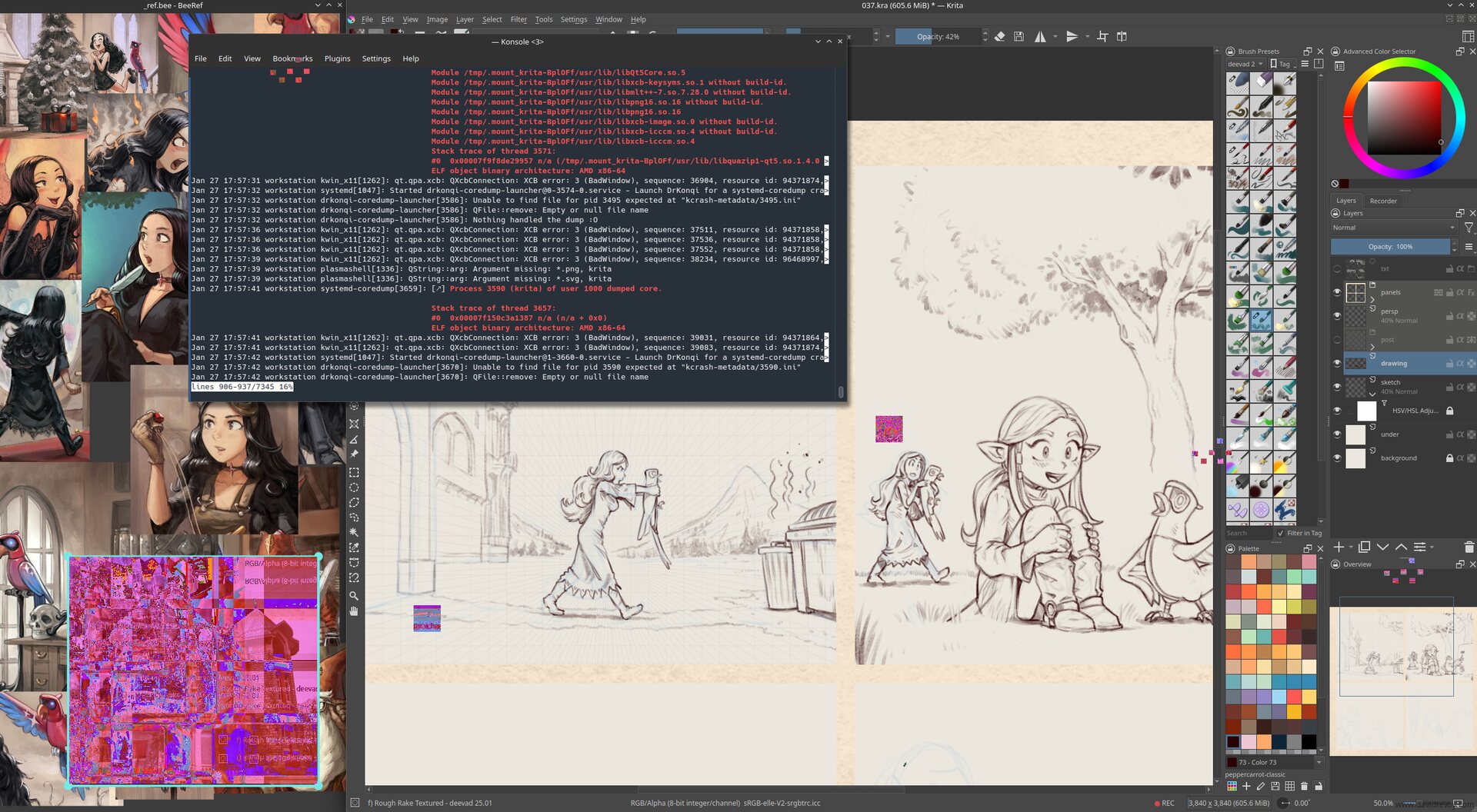
Task: Open Bookmarks menu in Konsole
Action: click(x=292, y=58)
